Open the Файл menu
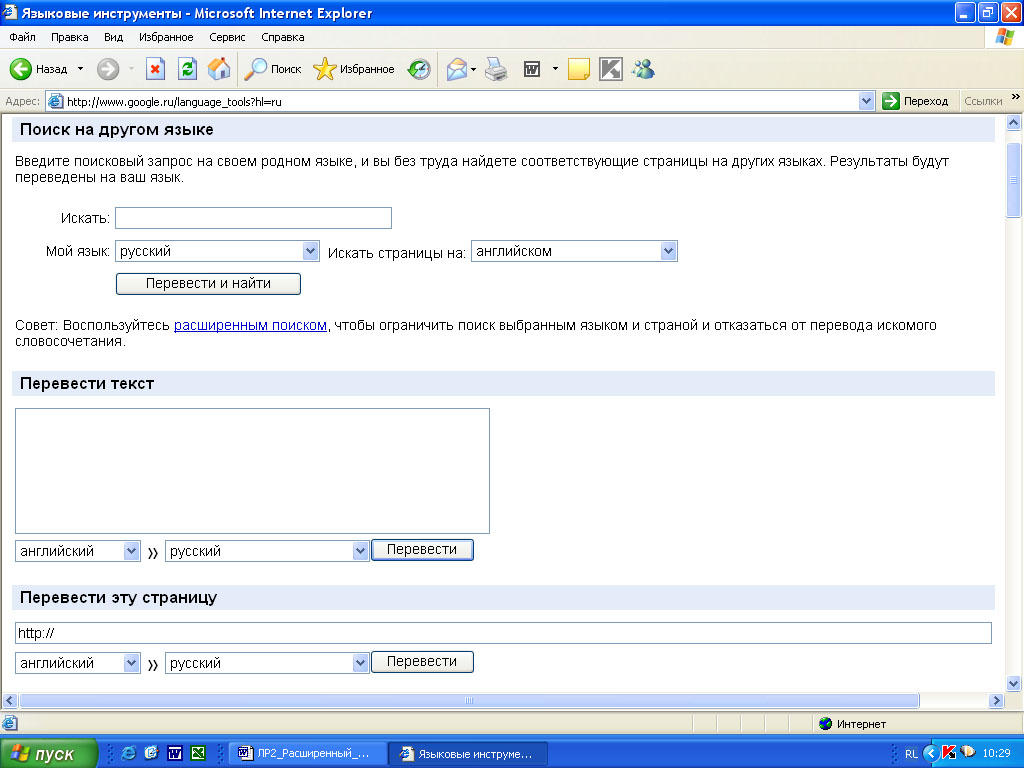This screenshot has height=768, width=1024. 22,37
